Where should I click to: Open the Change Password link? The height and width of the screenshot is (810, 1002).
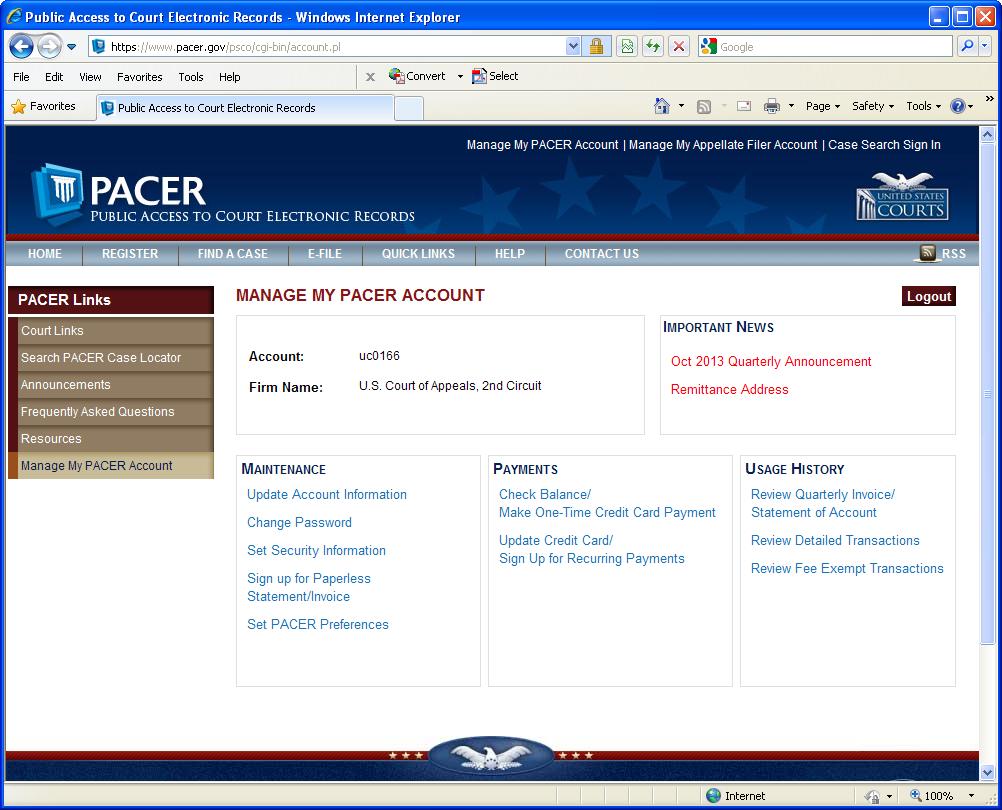pyautogui.click(x=299, y=523)
